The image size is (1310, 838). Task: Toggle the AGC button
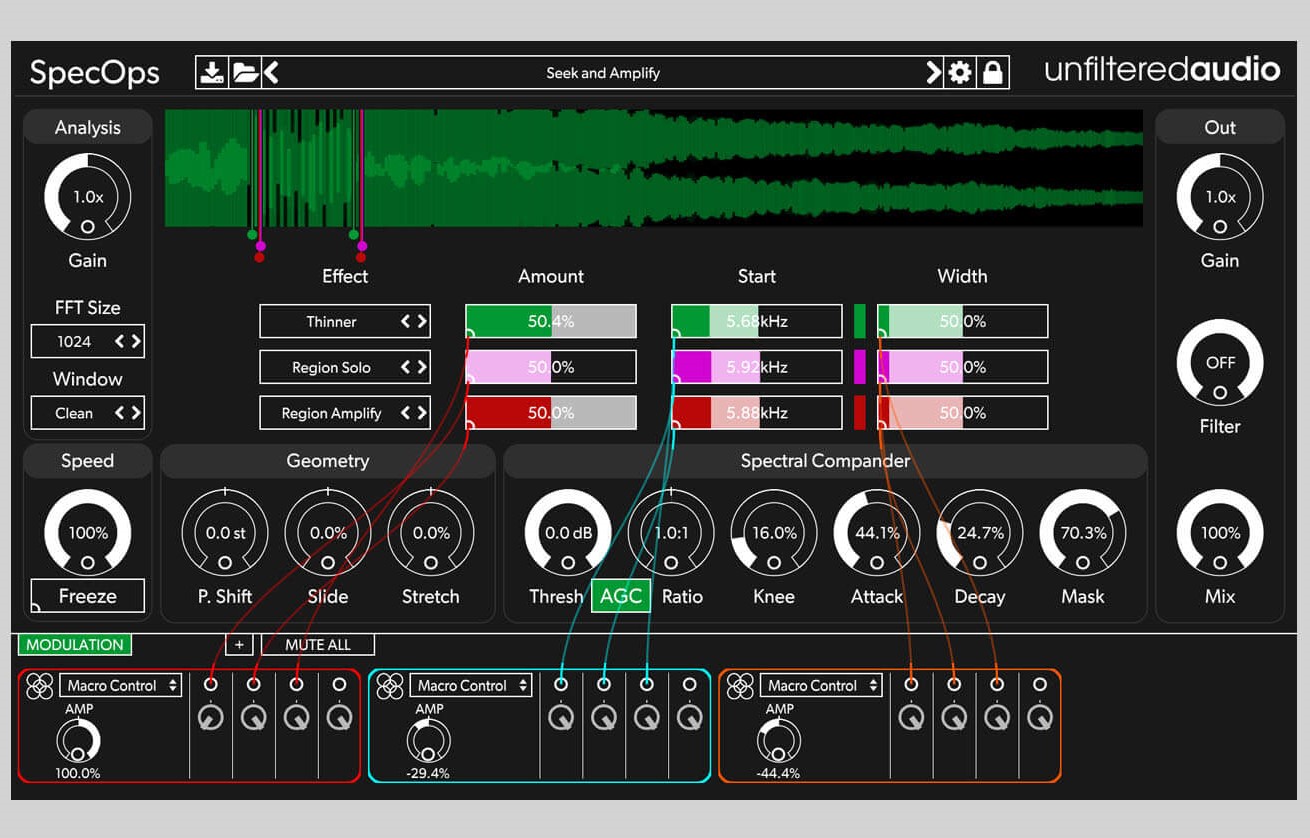[621, 596]
